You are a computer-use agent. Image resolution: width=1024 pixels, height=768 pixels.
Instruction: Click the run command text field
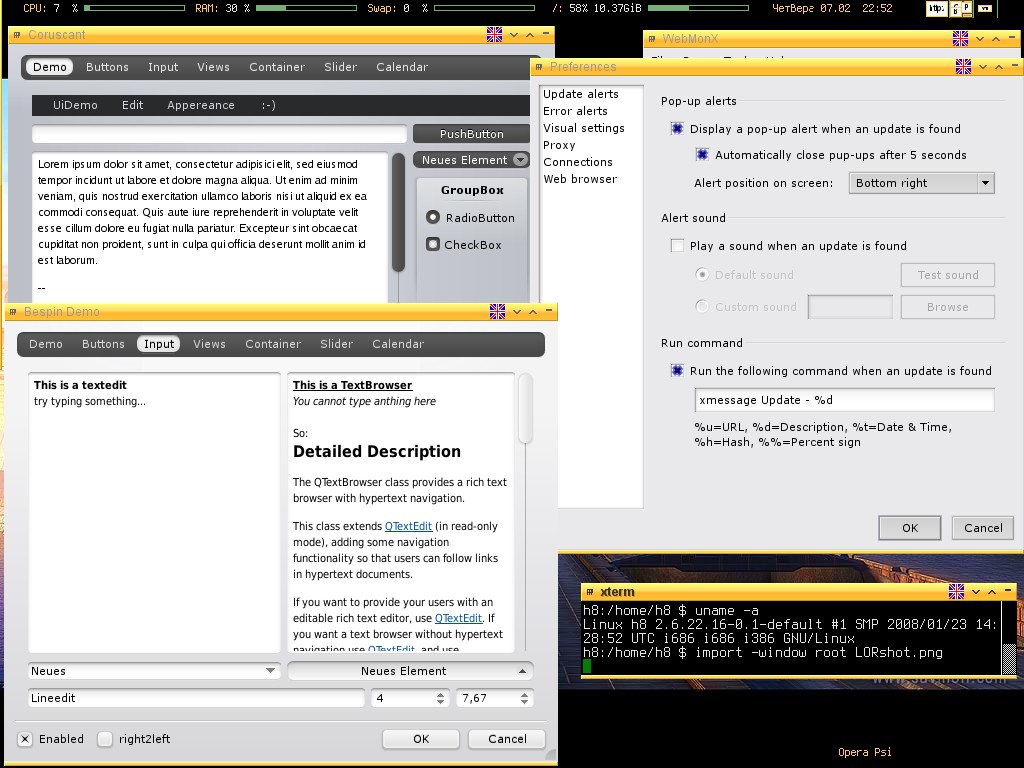point(844,400)
